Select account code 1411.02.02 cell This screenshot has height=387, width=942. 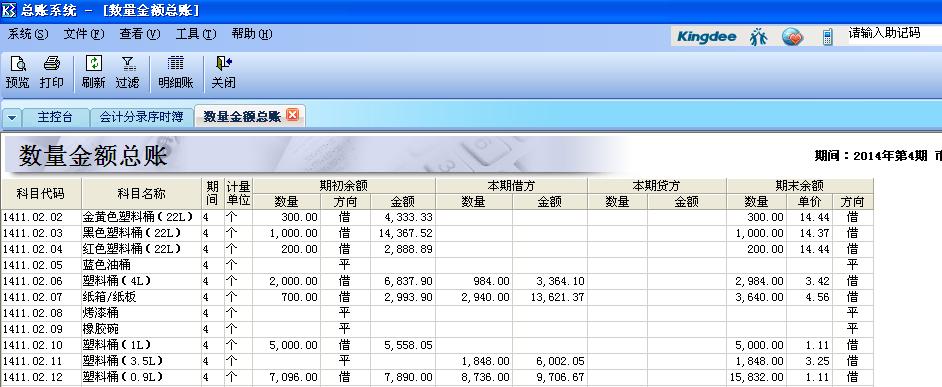tap(41, 218)
